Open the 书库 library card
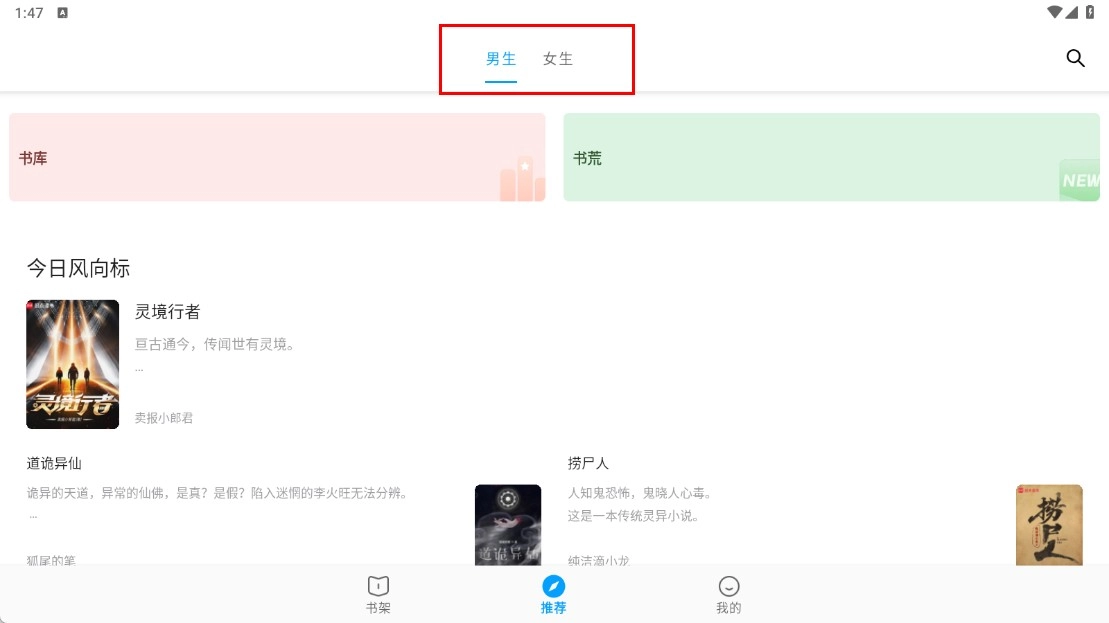Image resolution: width=1109 pixels, height=623 pixels. (x=277, y=157)
